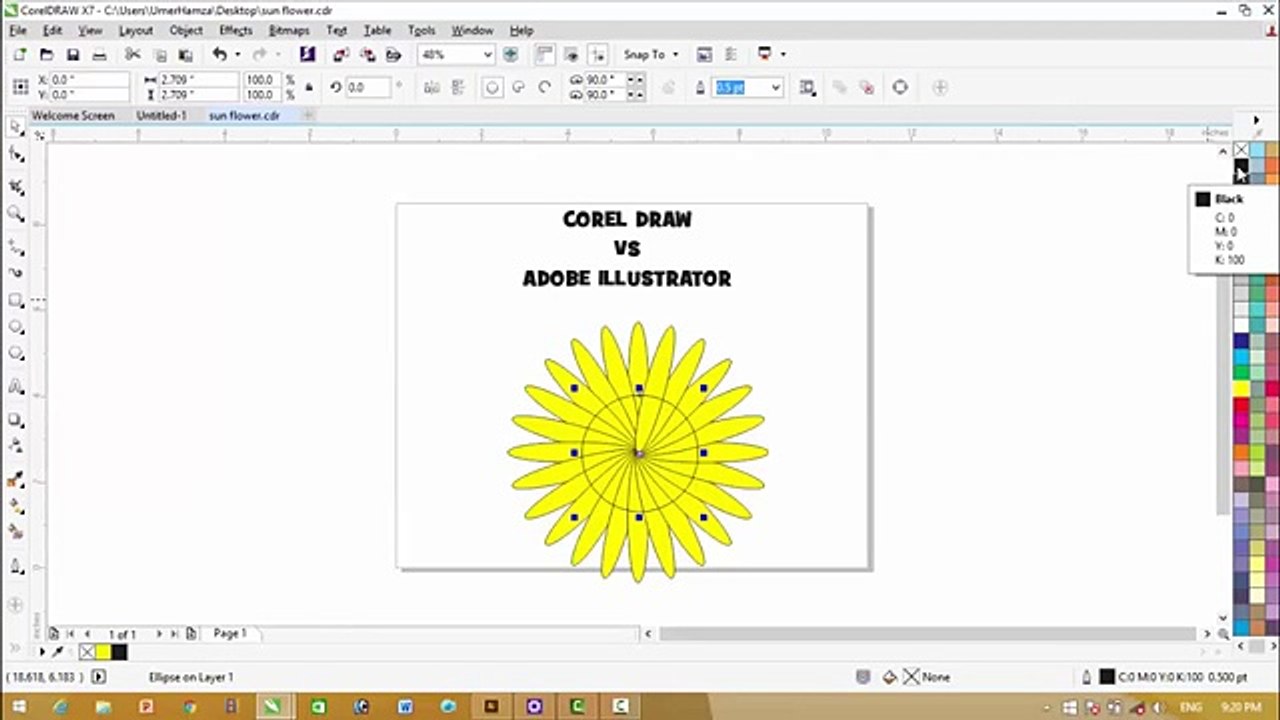The width and height of the screenshot is (1280, 720).
Task: Switch to the Welcome Screen tab
Action: [73, 116]
